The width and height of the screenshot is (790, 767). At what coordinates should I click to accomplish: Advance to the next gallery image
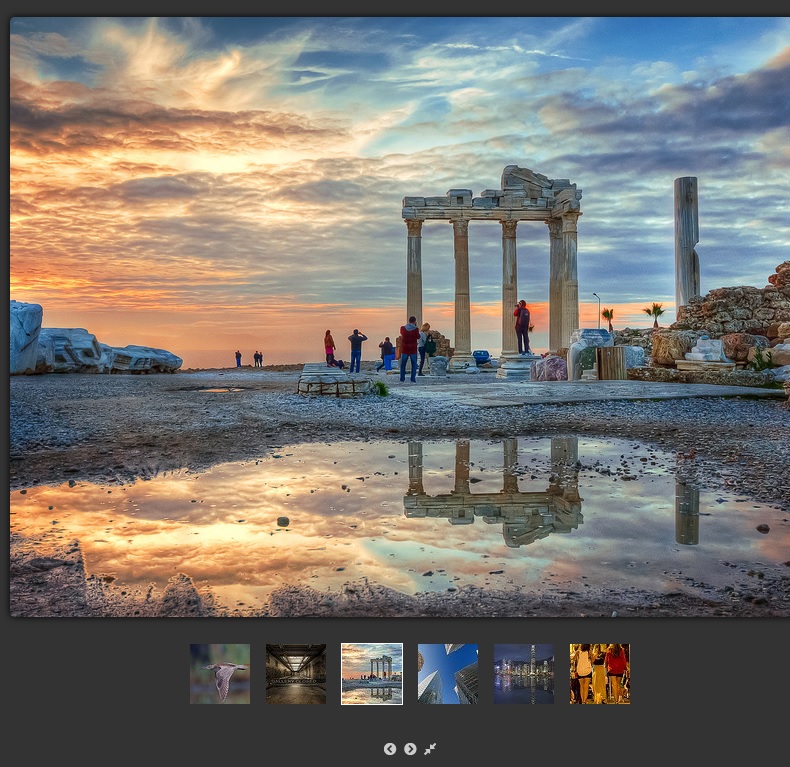coord(410,749)
